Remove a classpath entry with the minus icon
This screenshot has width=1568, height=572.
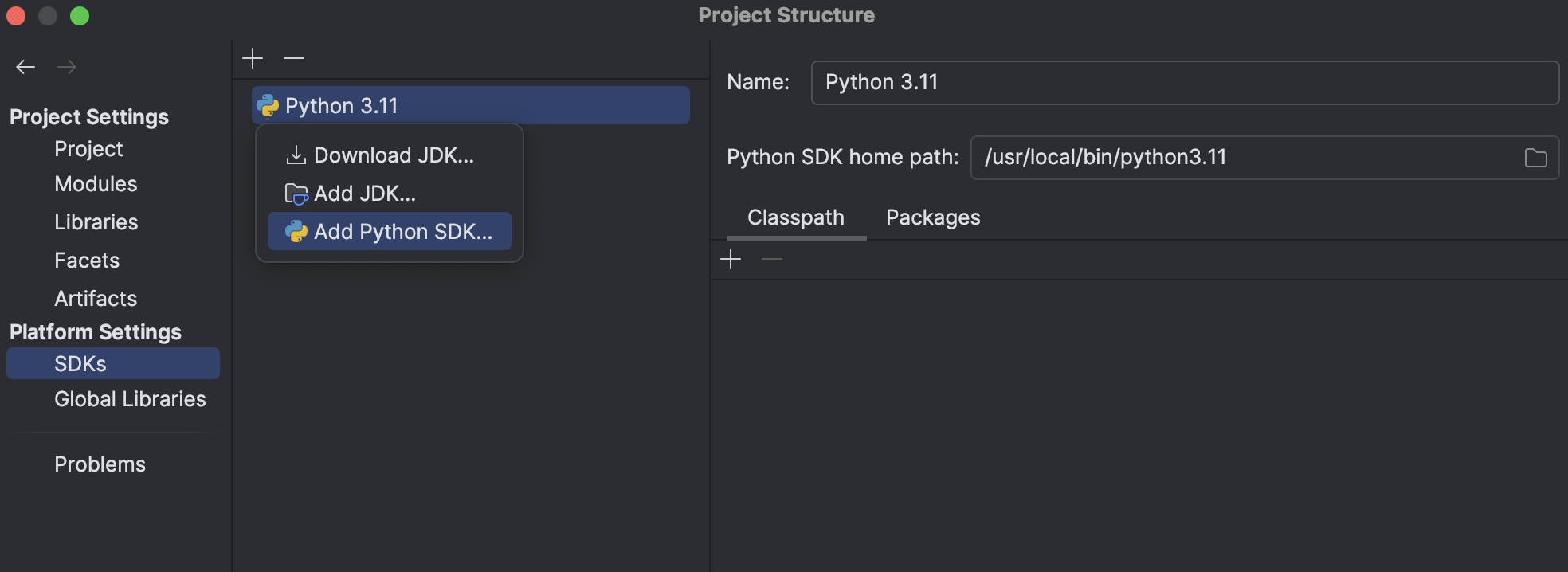click(x=770, y=259)
